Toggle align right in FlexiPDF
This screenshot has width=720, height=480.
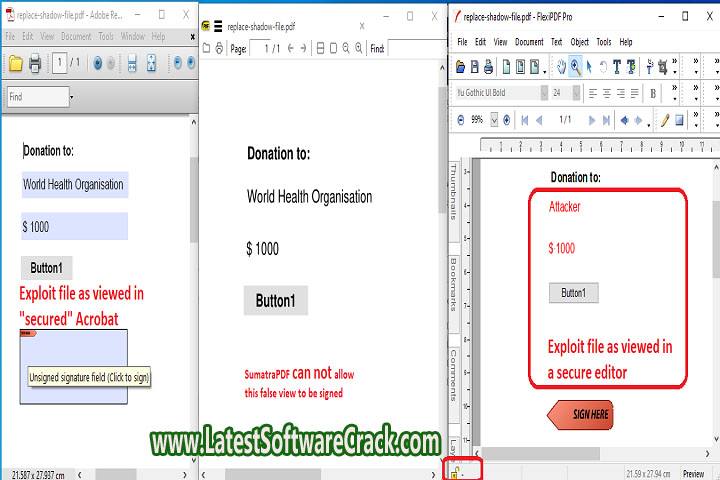[x=621, y=94]
